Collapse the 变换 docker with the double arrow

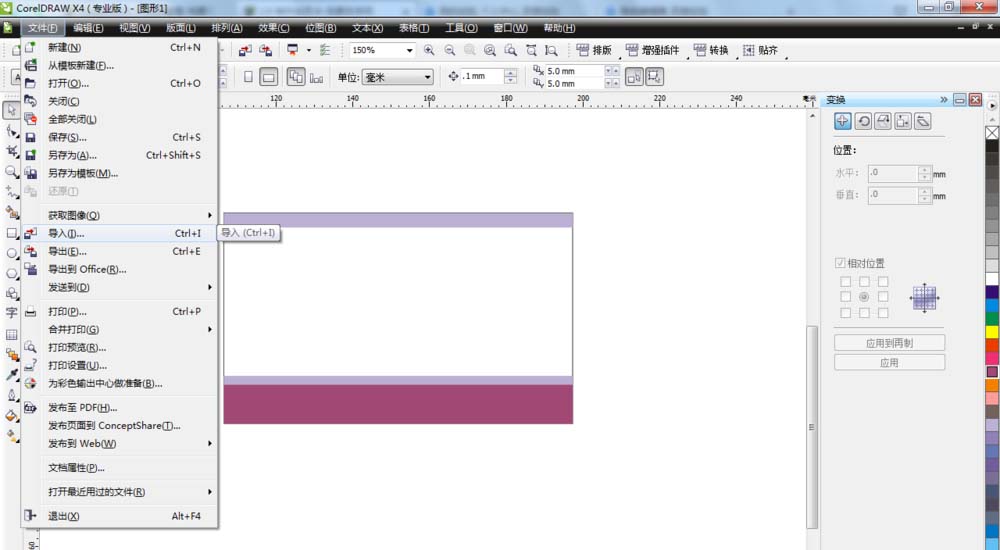pos(944,100)
